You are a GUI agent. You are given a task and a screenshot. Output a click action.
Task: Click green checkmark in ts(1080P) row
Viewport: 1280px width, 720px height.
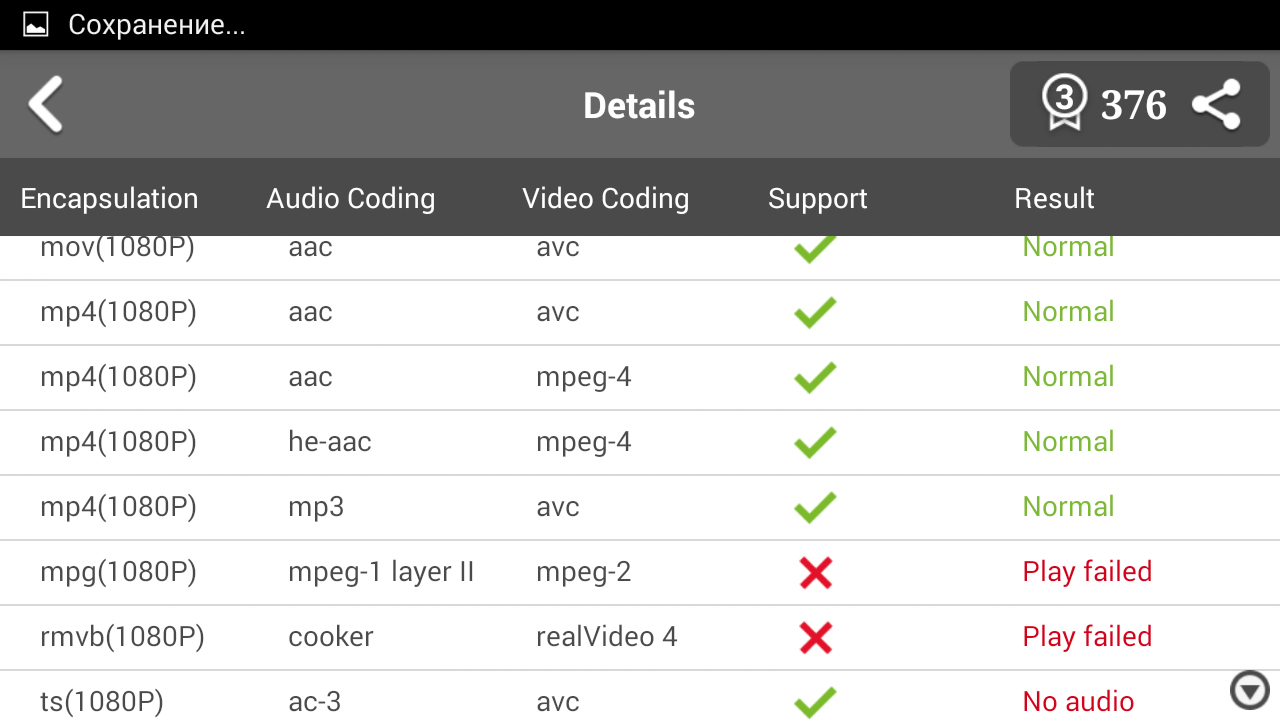pos(815,702)
